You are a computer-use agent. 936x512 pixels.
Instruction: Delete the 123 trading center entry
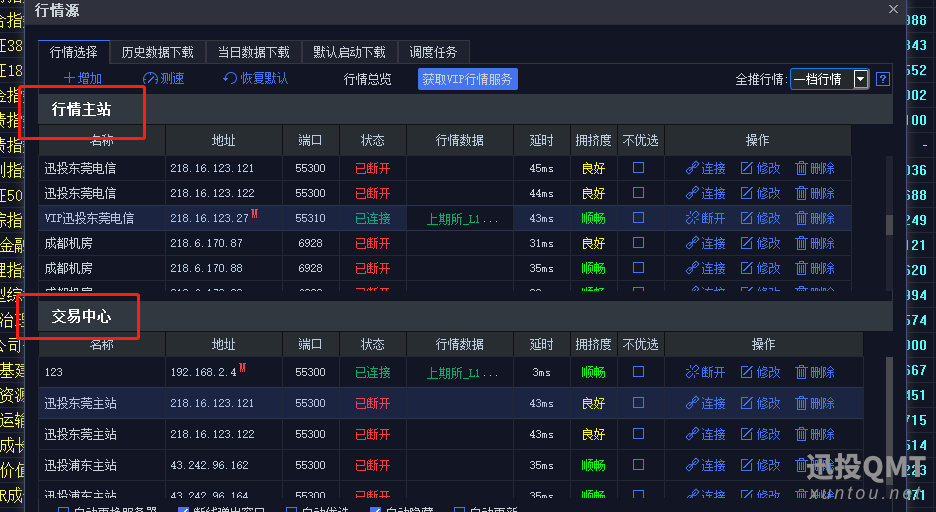pos(815,372)
